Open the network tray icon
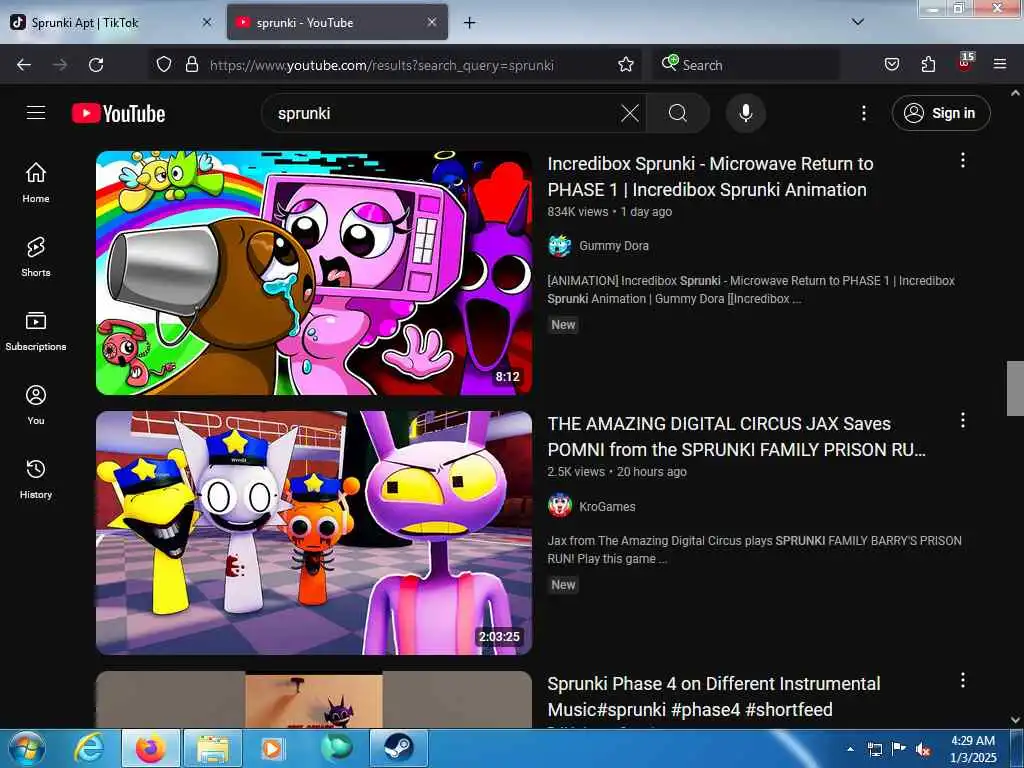This screenshot has width=1024, height=768. (x=874, y=749)
